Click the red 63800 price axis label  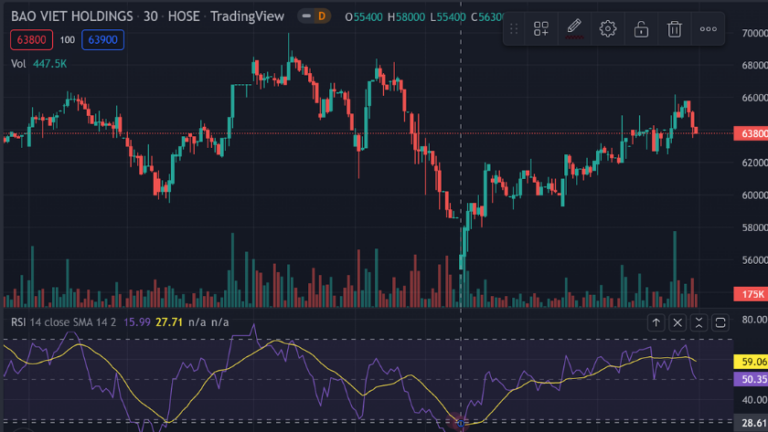750,133
